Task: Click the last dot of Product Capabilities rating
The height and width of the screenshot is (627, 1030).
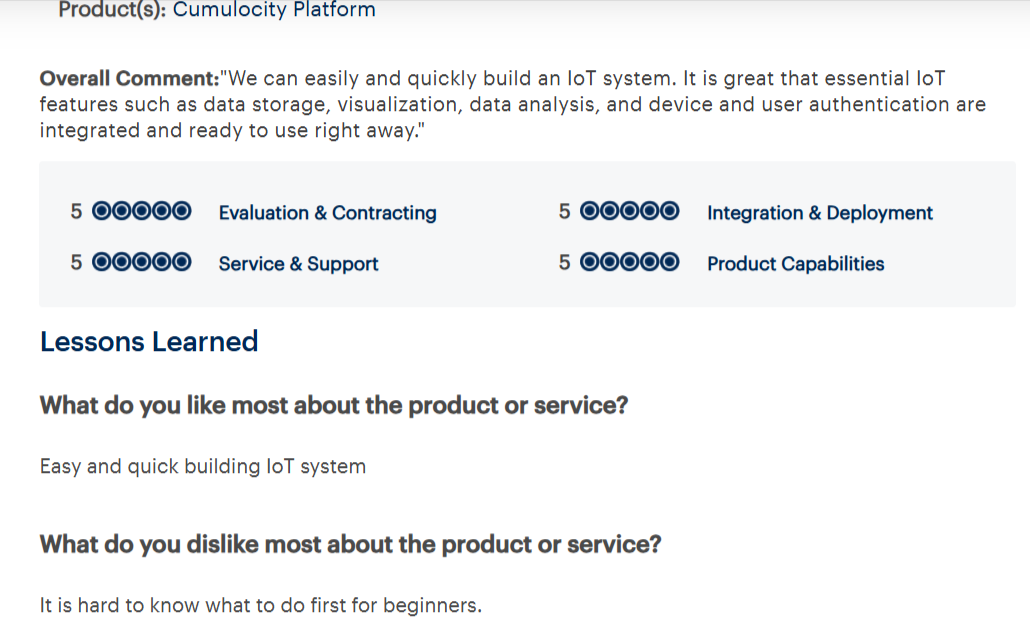Action: (x=669, y=262)
